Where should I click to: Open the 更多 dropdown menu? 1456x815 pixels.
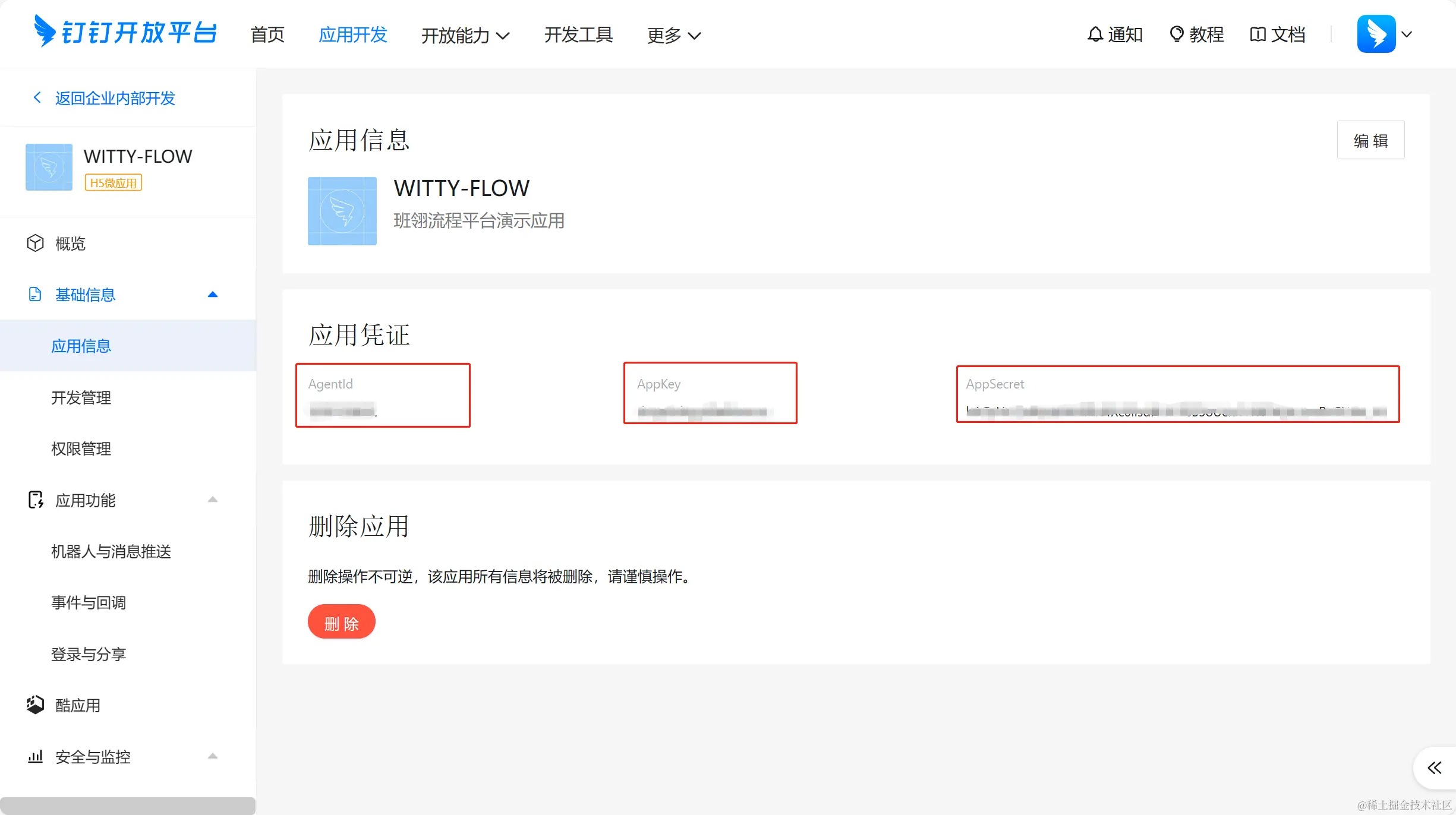click(x=674, y=36)
